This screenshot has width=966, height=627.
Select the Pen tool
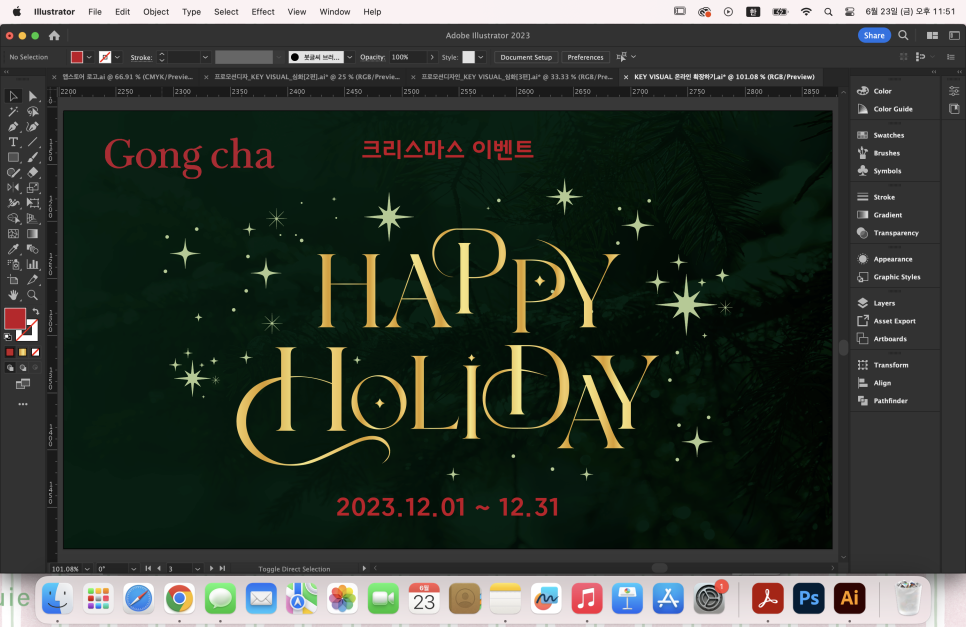coord(13,127)
